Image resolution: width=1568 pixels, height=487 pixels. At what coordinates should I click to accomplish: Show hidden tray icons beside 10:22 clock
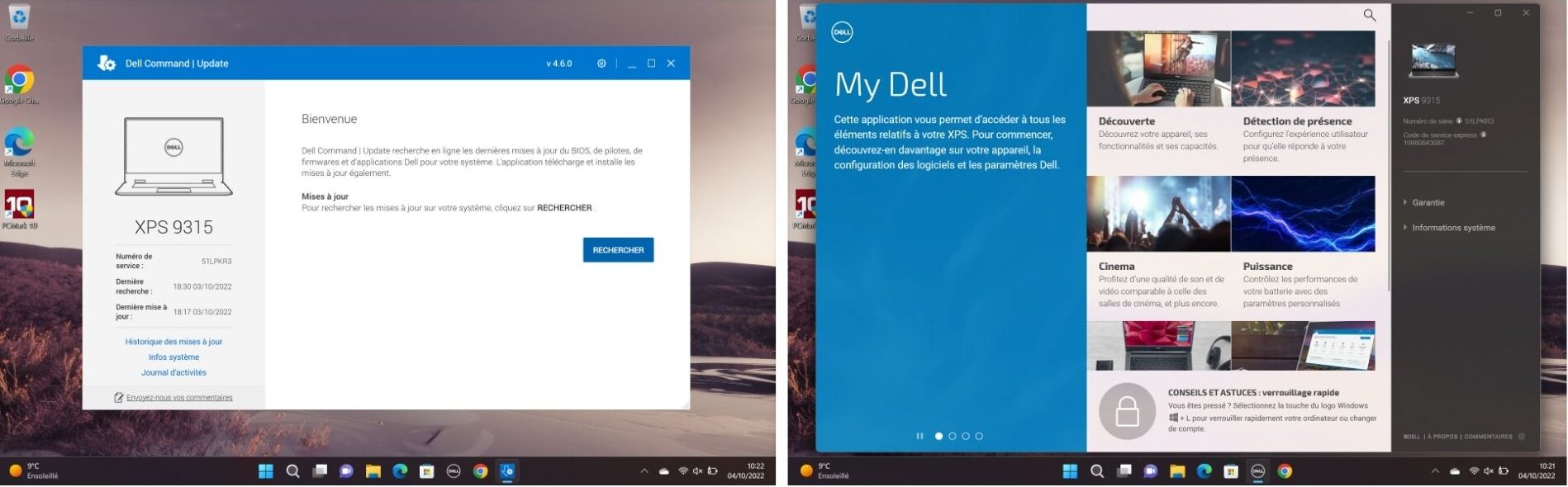pyautogui.click(x=644, y=471)
